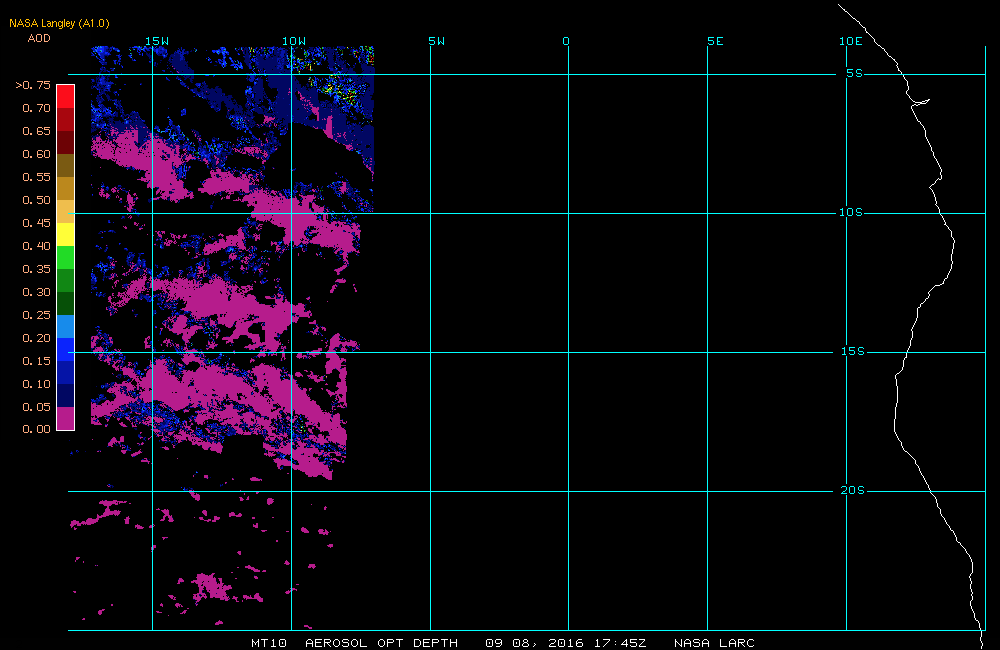Click the light blue 0.20 swatch
The height and width of the screenshot is (650, 1000).
pyautogui.click(x=66, y=326)
